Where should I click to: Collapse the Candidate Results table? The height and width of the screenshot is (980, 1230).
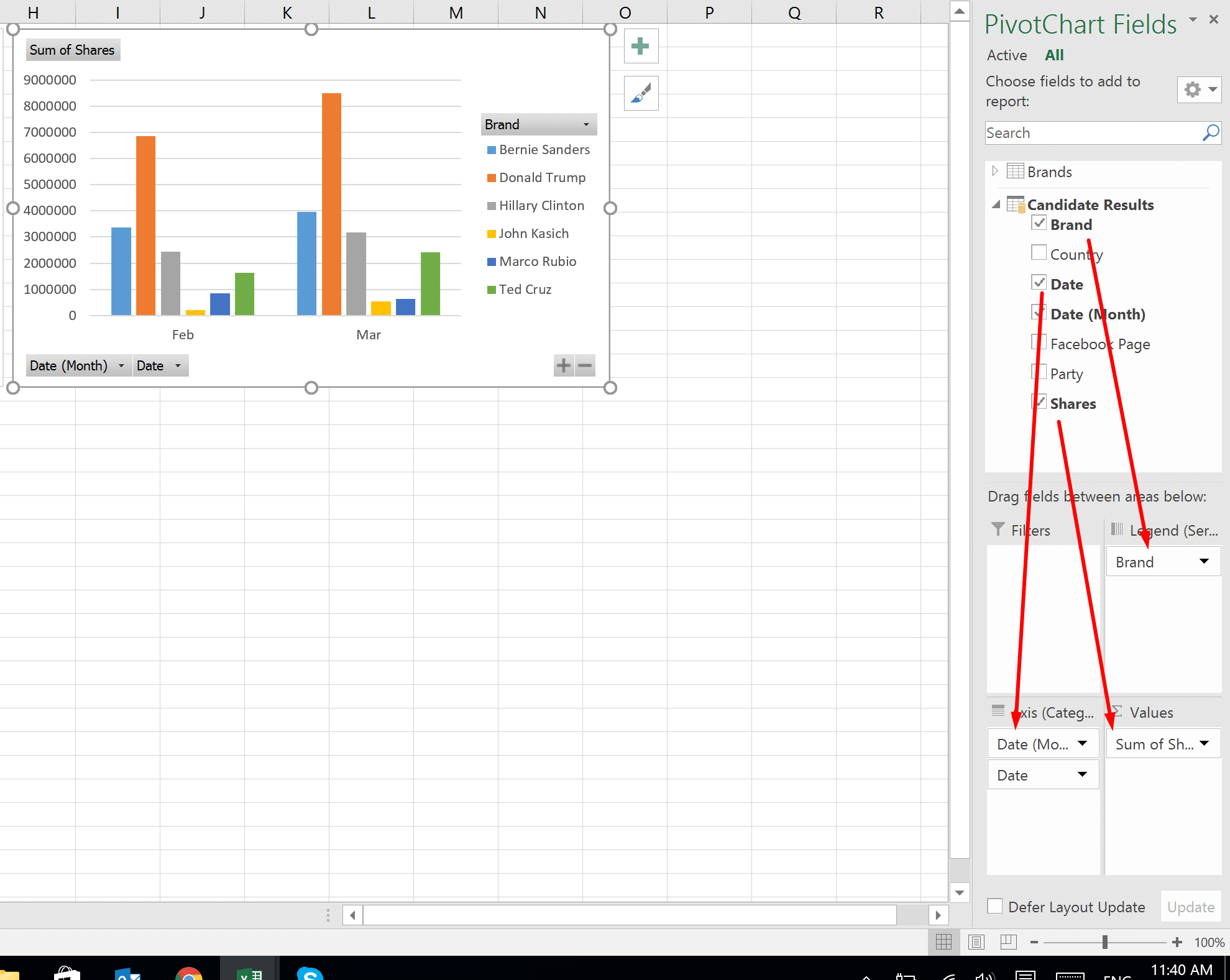pyautogui.click(x=996, y=204)
